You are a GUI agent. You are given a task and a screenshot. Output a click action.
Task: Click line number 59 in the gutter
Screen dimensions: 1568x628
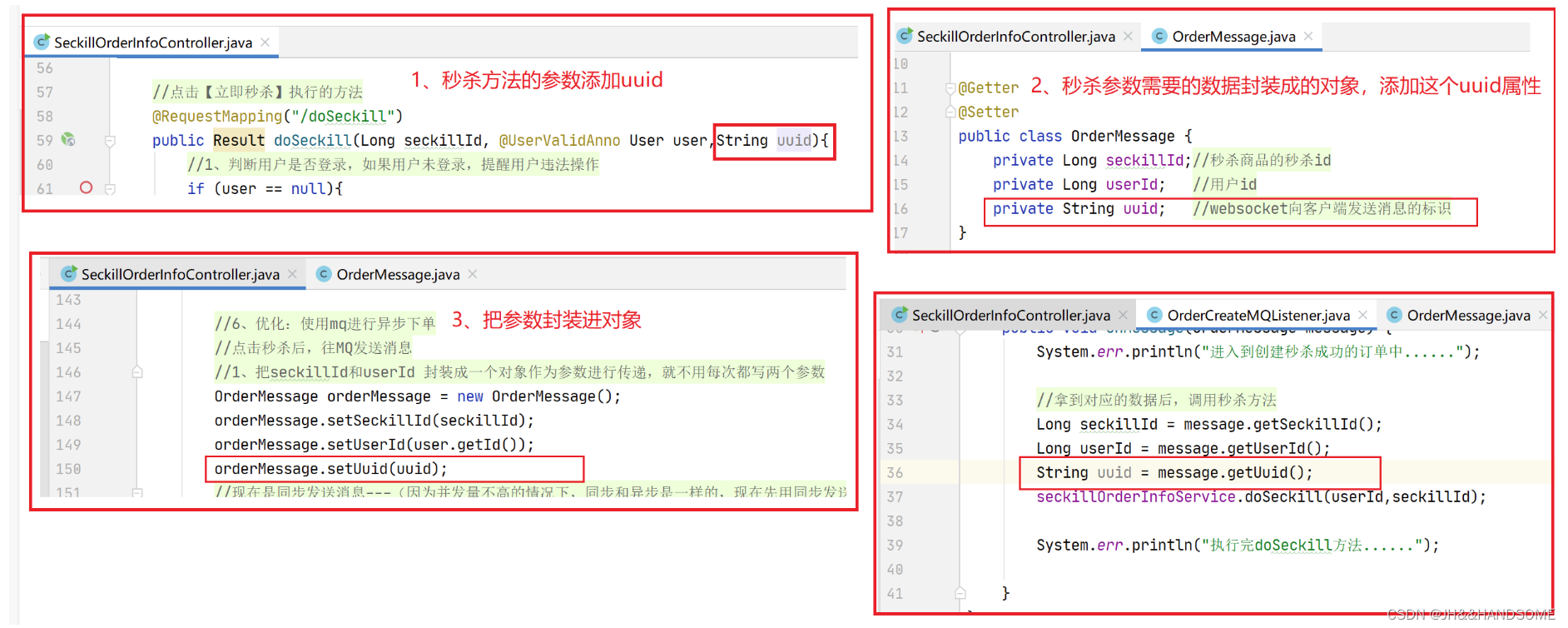pos(44,141)
